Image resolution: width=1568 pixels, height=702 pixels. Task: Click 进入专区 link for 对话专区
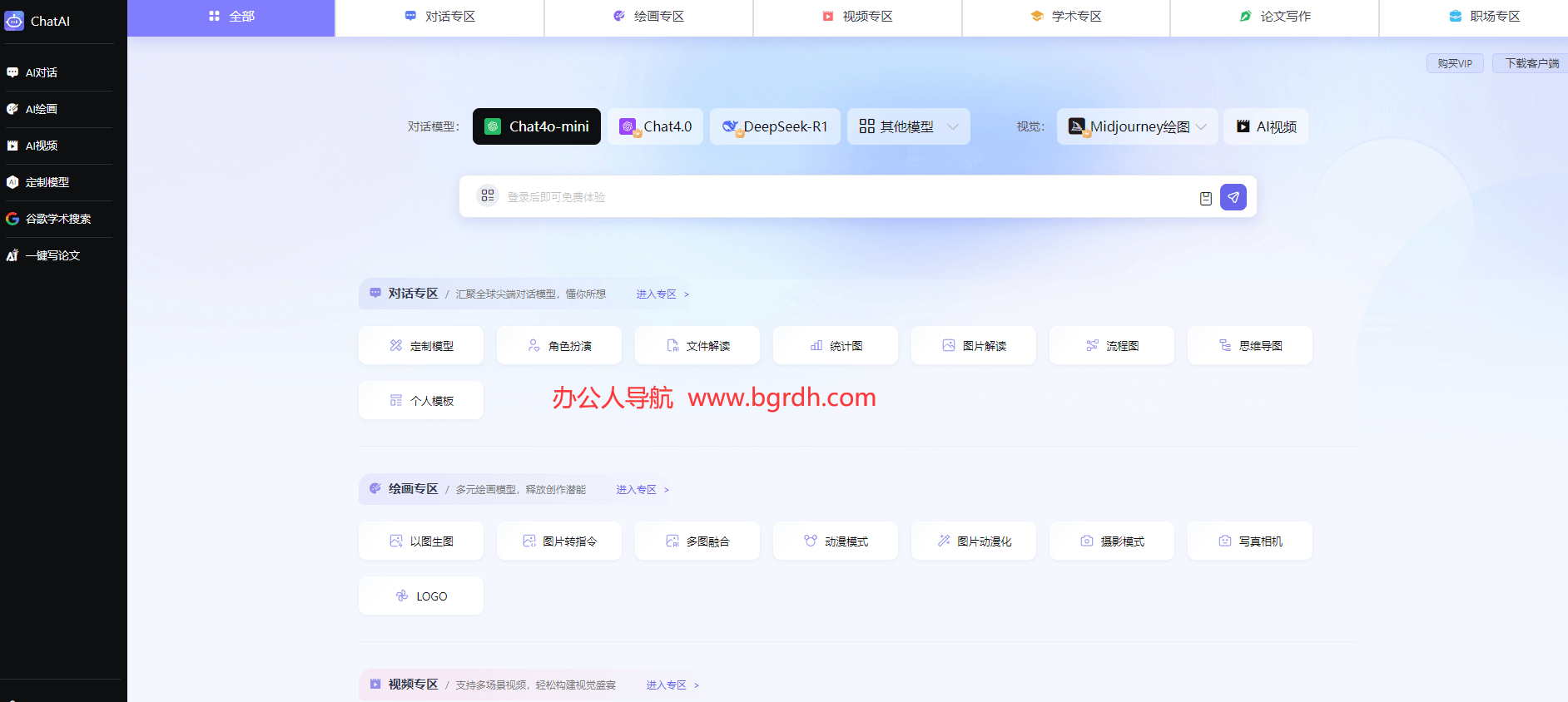tap(662, 294)
